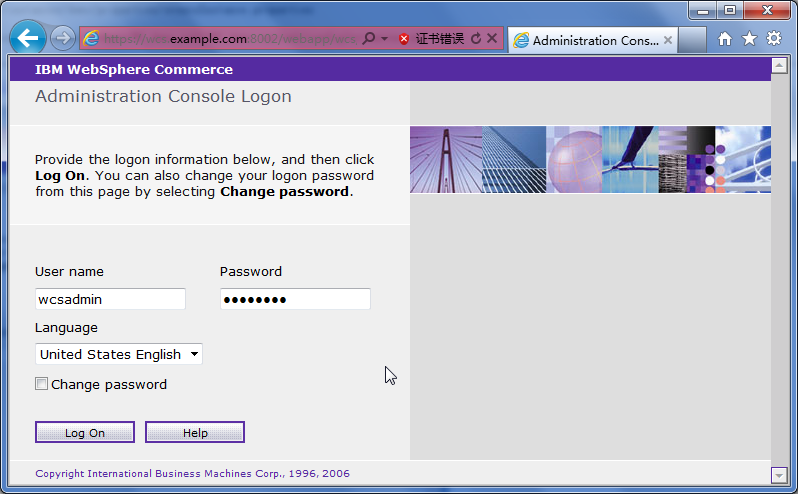The image size is (798, 494).
Task: Click the Password input field
Action: pyautogui.click(x=295, y=299)
